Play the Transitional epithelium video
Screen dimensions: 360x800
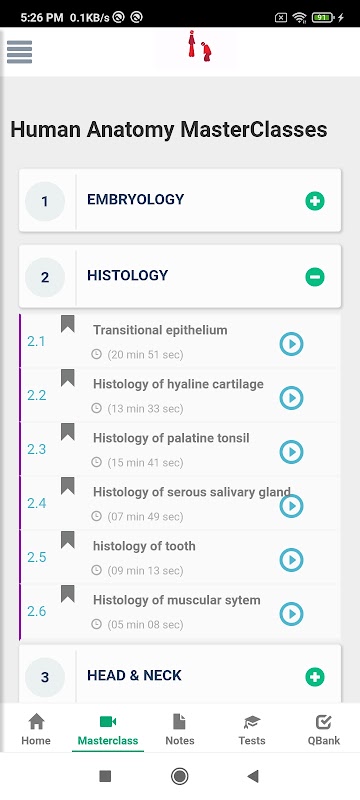click(x=292, y=344)
